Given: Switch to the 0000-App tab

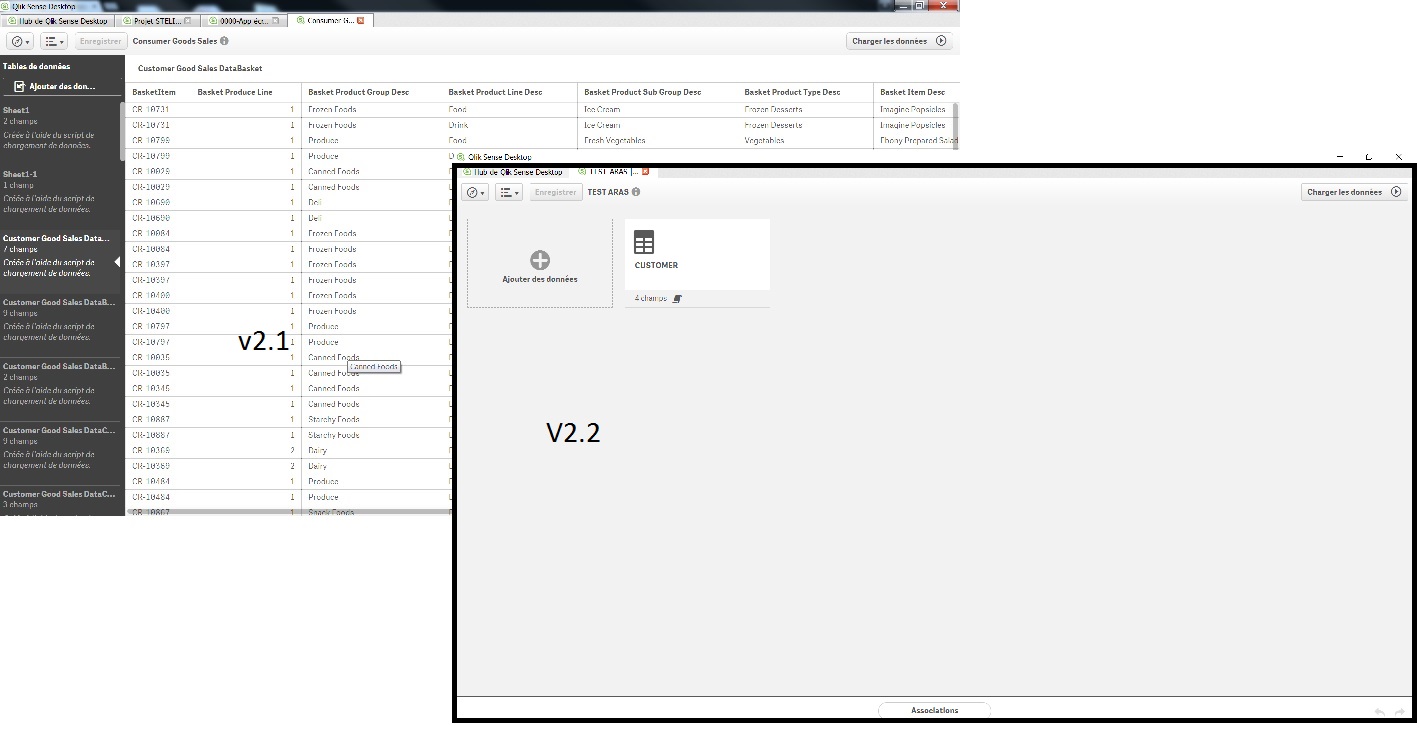Looking at the screenshot, I should point(243,20).
